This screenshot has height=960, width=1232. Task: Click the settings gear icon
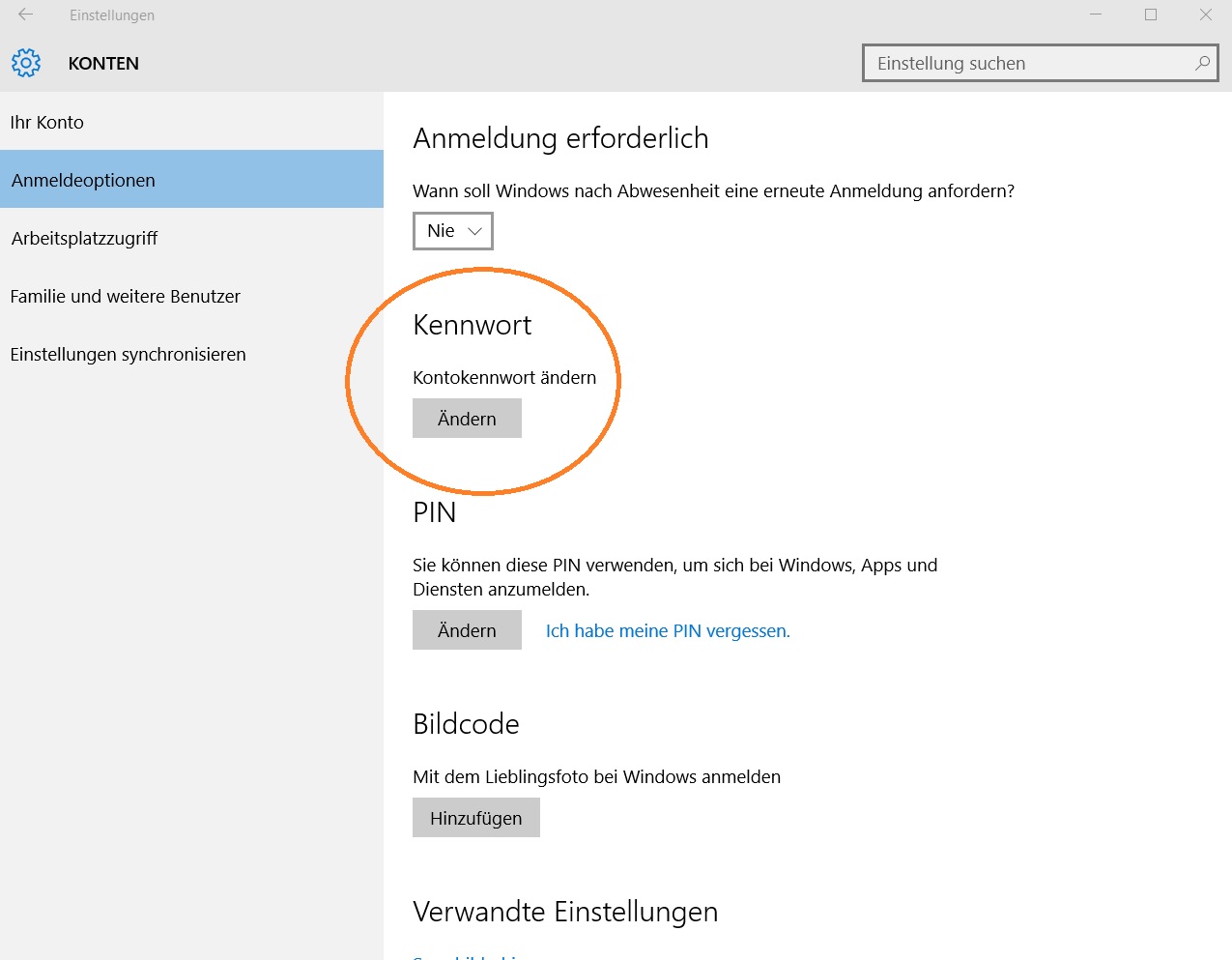(x=26, y=63)
